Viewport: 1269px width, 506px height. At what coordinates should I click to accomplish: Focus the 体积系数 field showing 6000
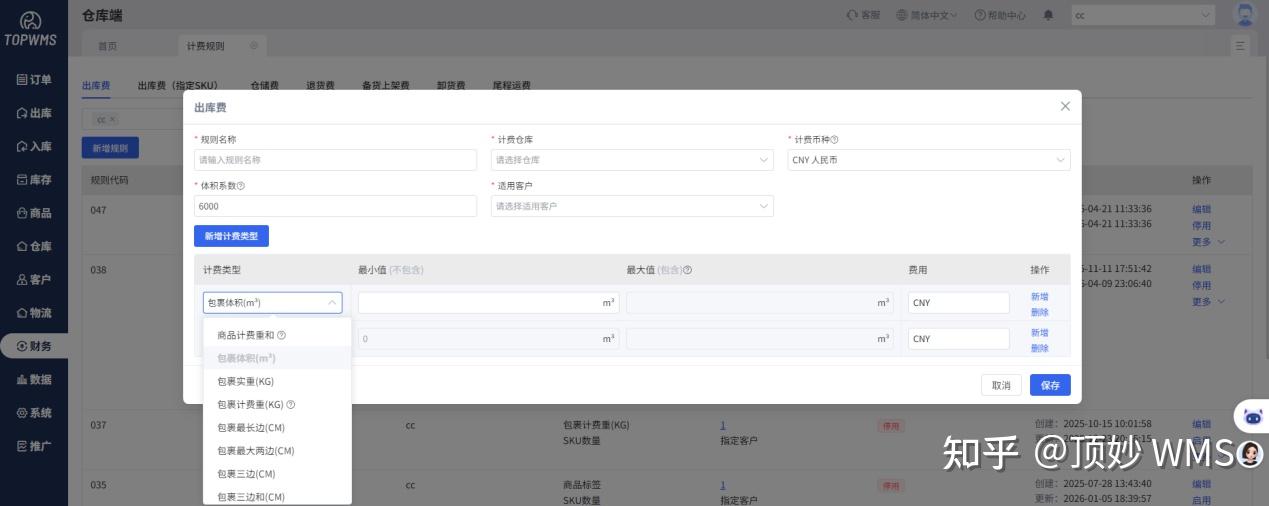point(335,206)
